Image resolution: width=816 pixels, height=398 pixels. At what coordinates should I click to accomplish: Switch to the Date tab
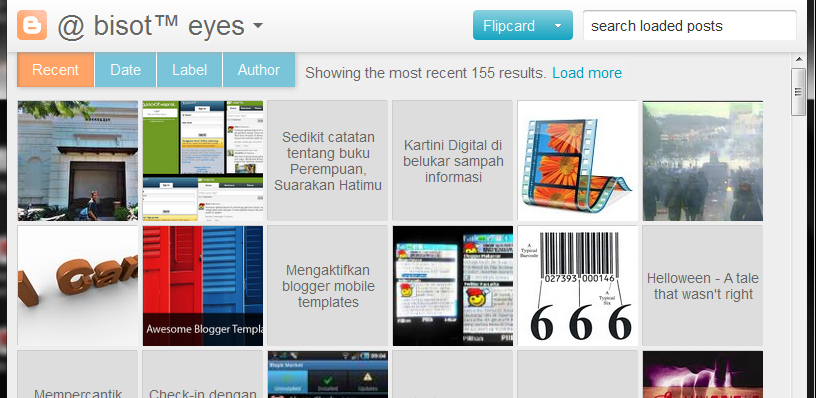125,70
